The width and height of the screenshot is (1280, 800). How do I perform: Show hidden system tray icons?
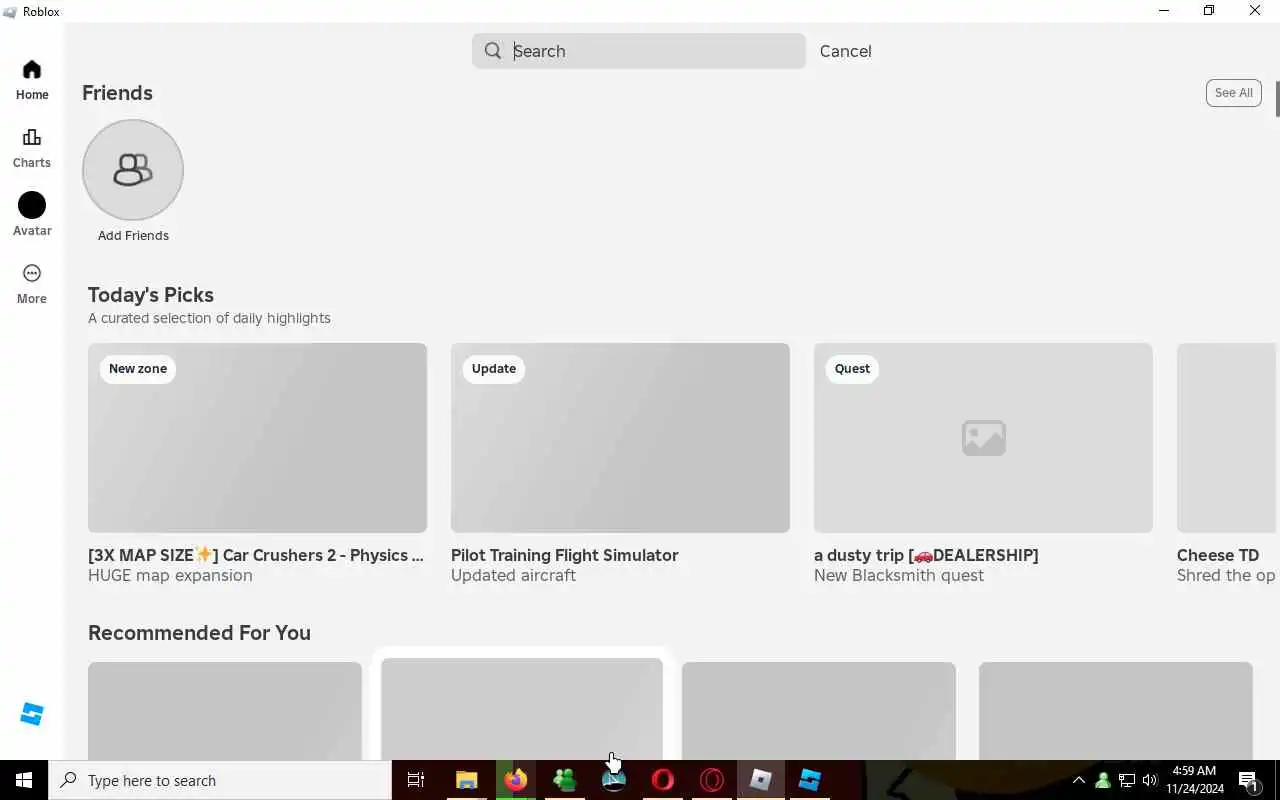tap(1079, 780)
